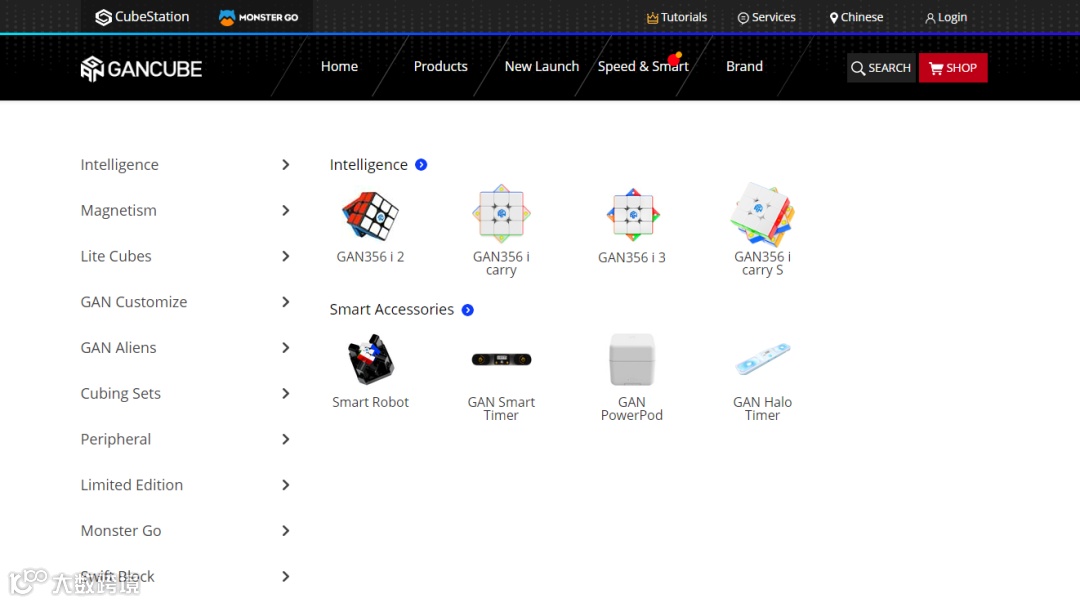This screenshot has width=1080, height=603.
Task: Open the GAN Smart Timer product image
Action: pos(501,359)
